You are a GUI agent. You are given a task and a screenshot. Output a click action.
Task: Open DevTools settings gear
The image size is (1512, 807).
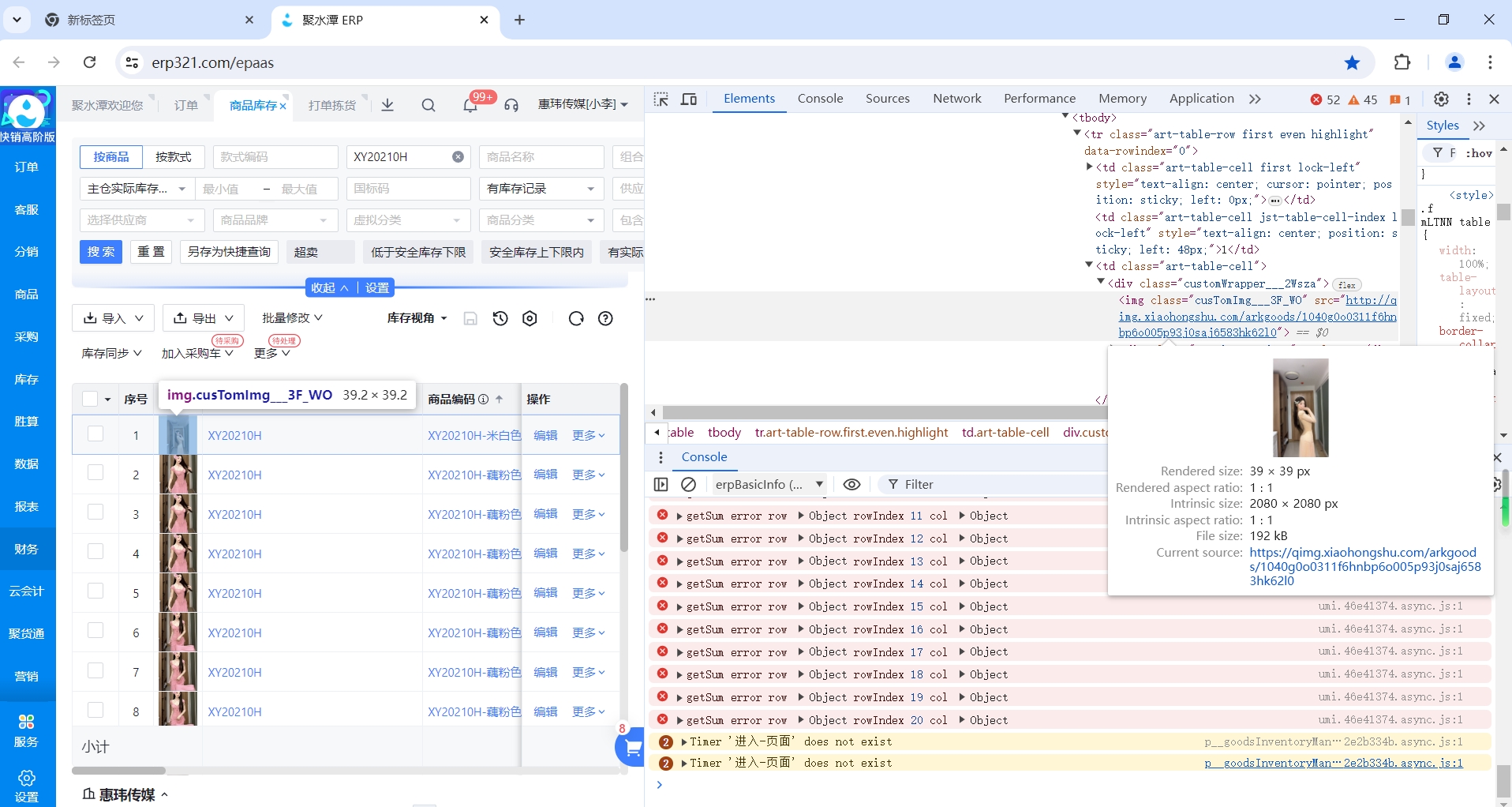click(1441, 99)
